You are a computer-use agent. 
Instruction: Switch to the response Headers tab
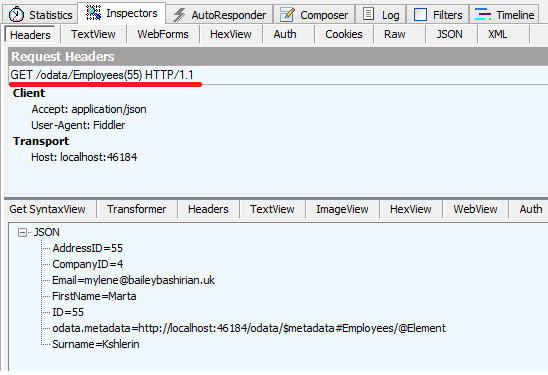pyautogui.click(x=208, y=209)
